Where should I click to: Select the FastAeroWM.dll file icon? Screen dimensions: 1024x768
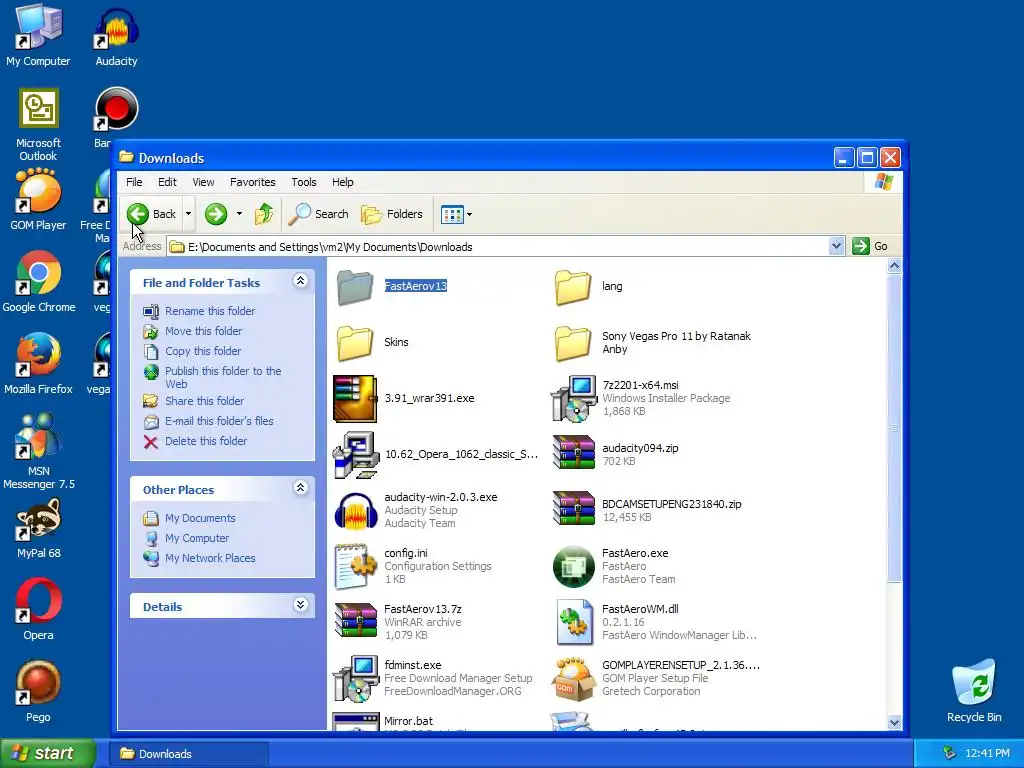coord(573,622)
